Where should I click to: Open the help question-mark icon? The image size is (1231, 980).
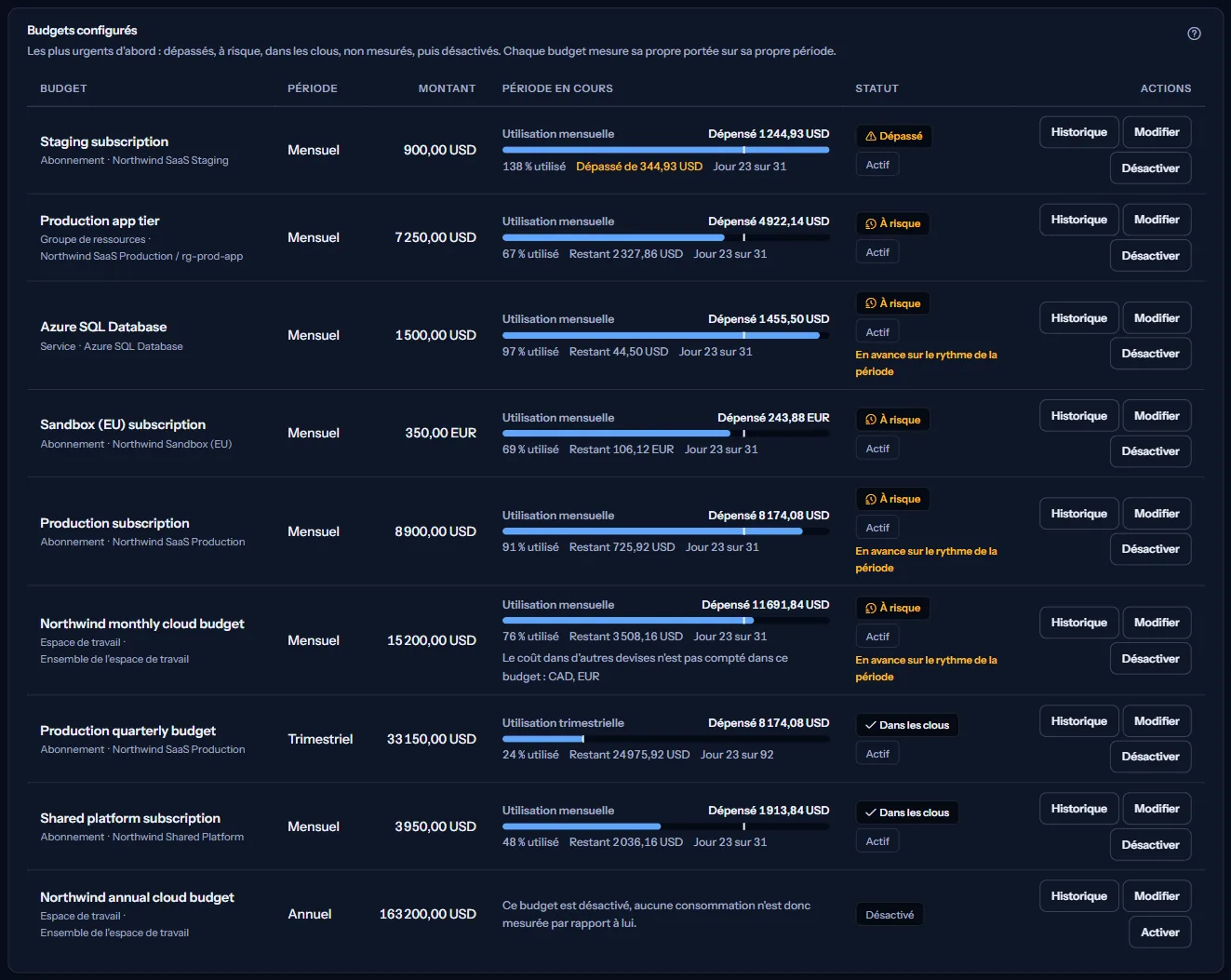click(x=1194, y=34)
